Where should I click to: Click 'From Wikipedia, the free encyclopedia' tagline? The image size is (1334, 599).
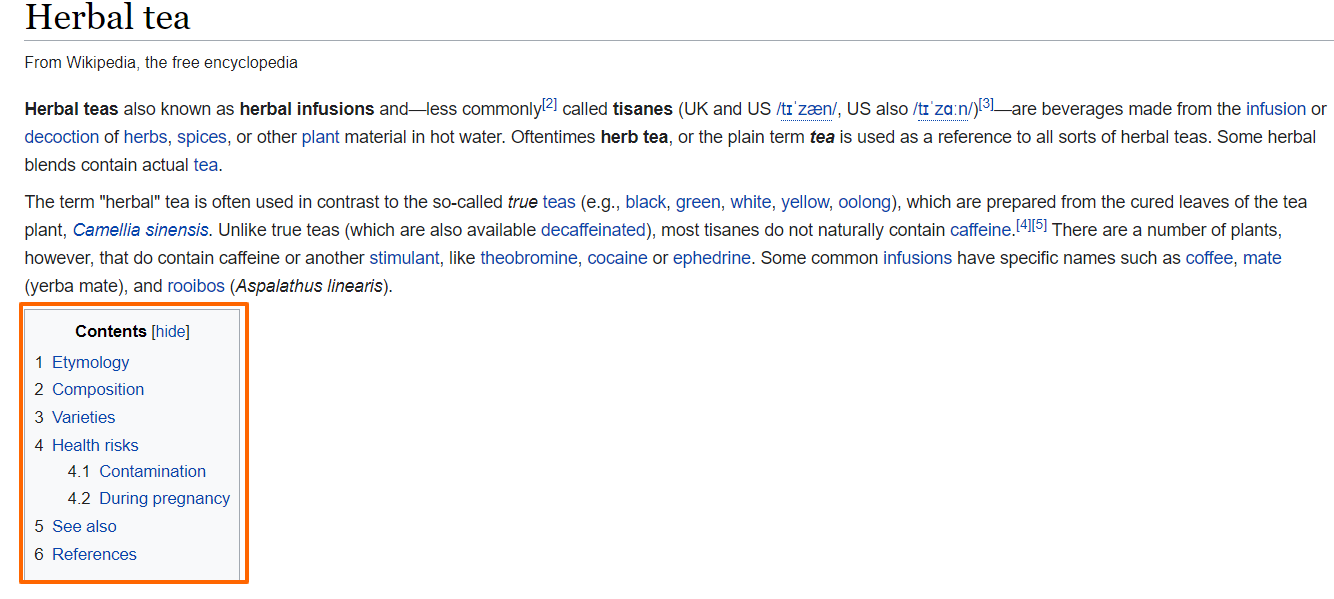161,62
